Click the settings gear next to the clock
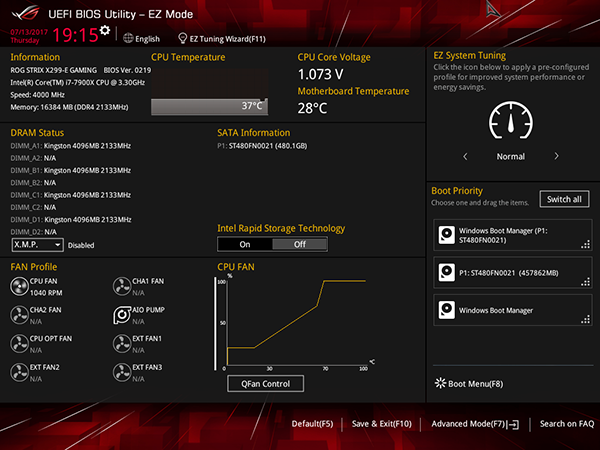The image size is (600, 450). (x=105, y=30)
